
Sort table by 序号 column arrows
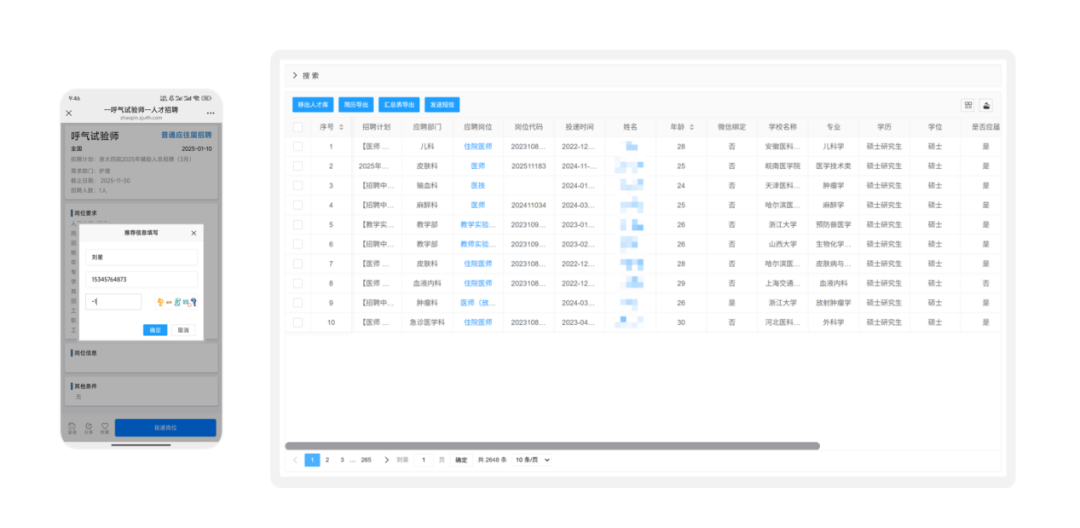342,127
